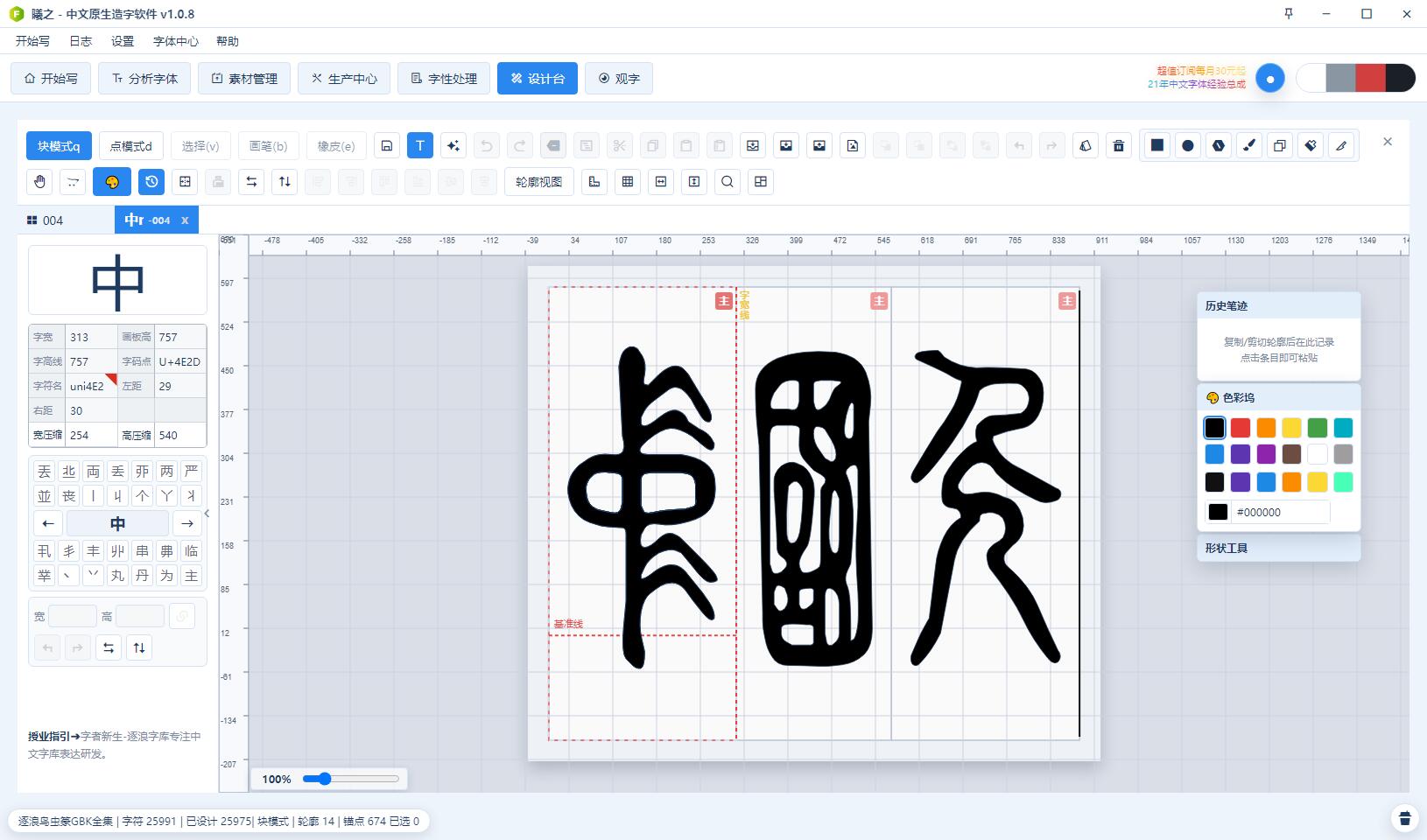Click the eraser clear icon near trash
This screenshot has width=1427, height=840.
pyautogui.click(x=1086, y=146)
